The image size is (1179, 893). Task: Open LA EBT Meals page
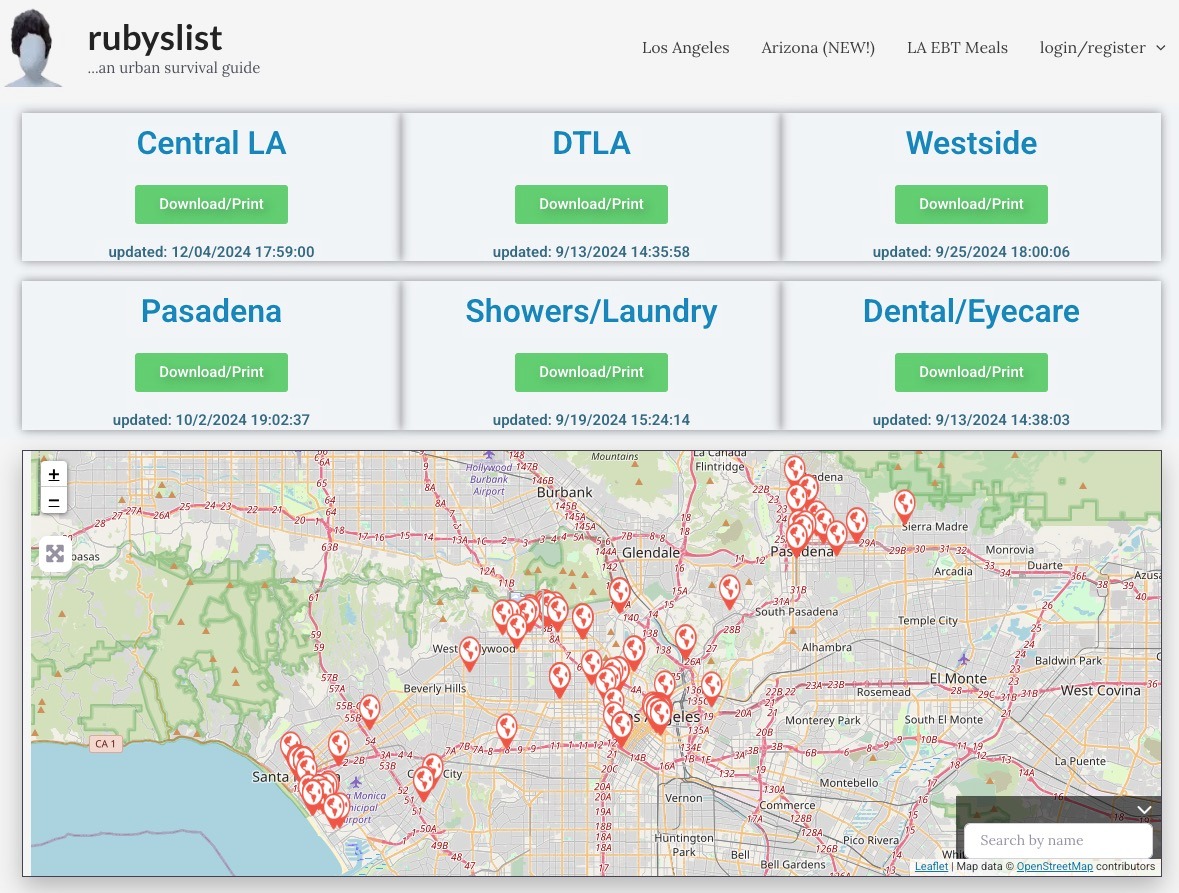tap(957, 48)
